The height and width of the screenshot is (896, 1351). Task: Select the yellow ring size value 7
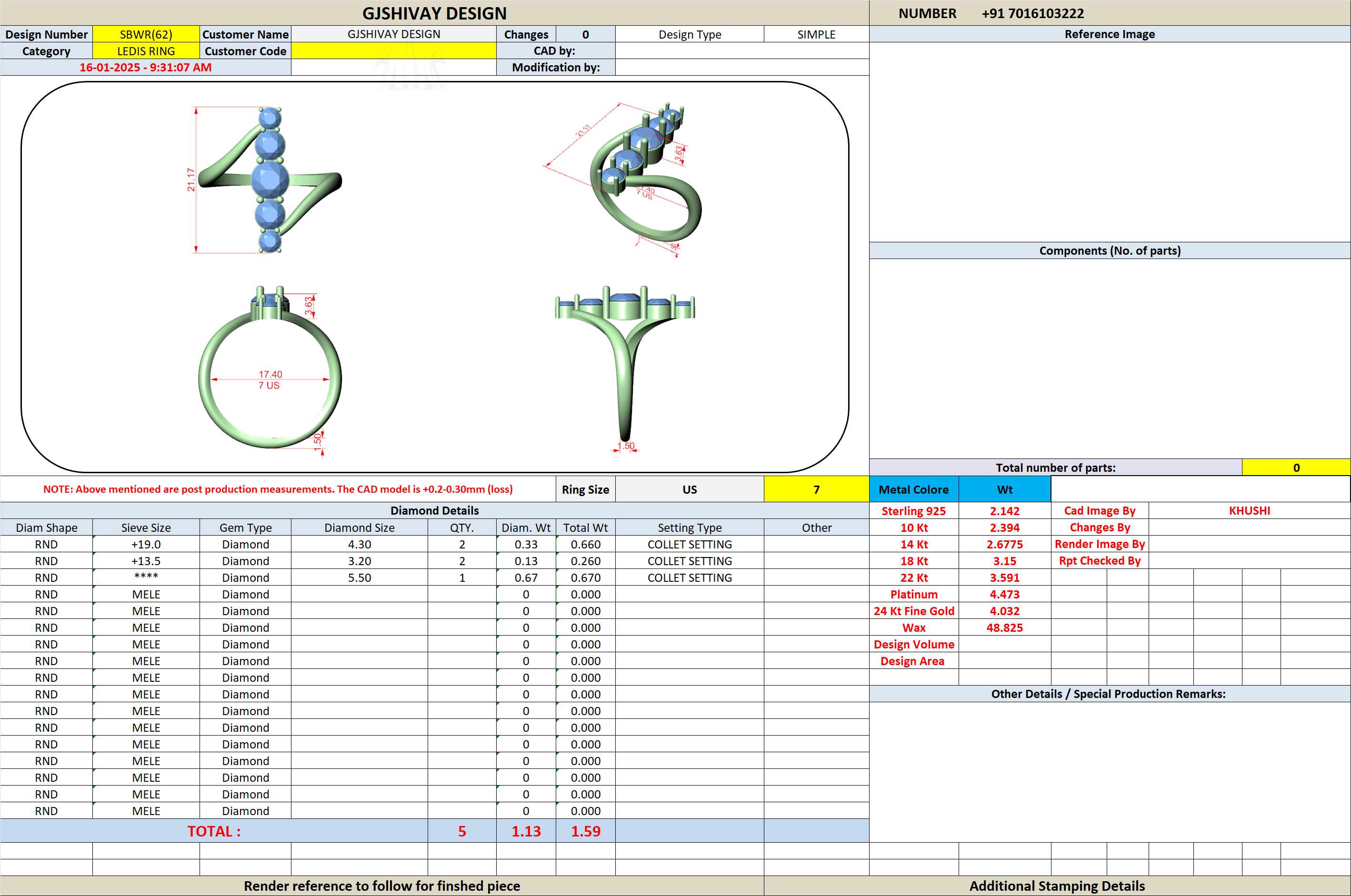816,489
